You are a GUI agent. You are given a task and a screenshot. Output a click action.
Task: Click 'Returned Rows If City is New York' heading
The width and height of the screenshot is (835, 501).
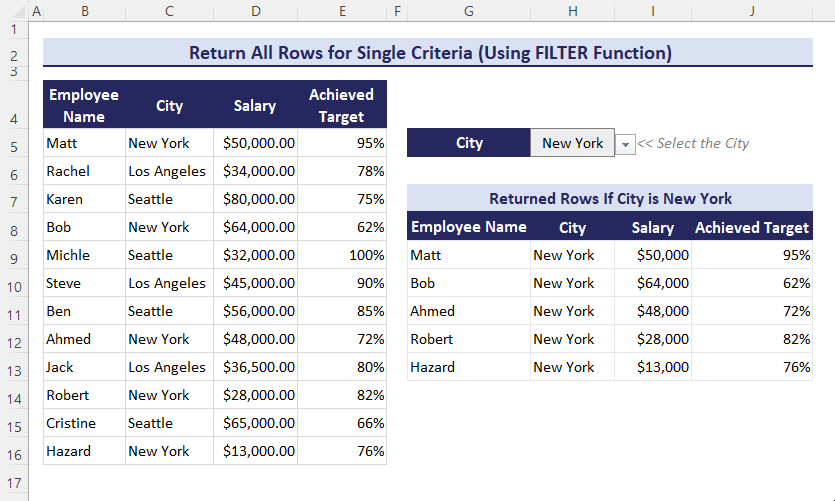[610, 198]
